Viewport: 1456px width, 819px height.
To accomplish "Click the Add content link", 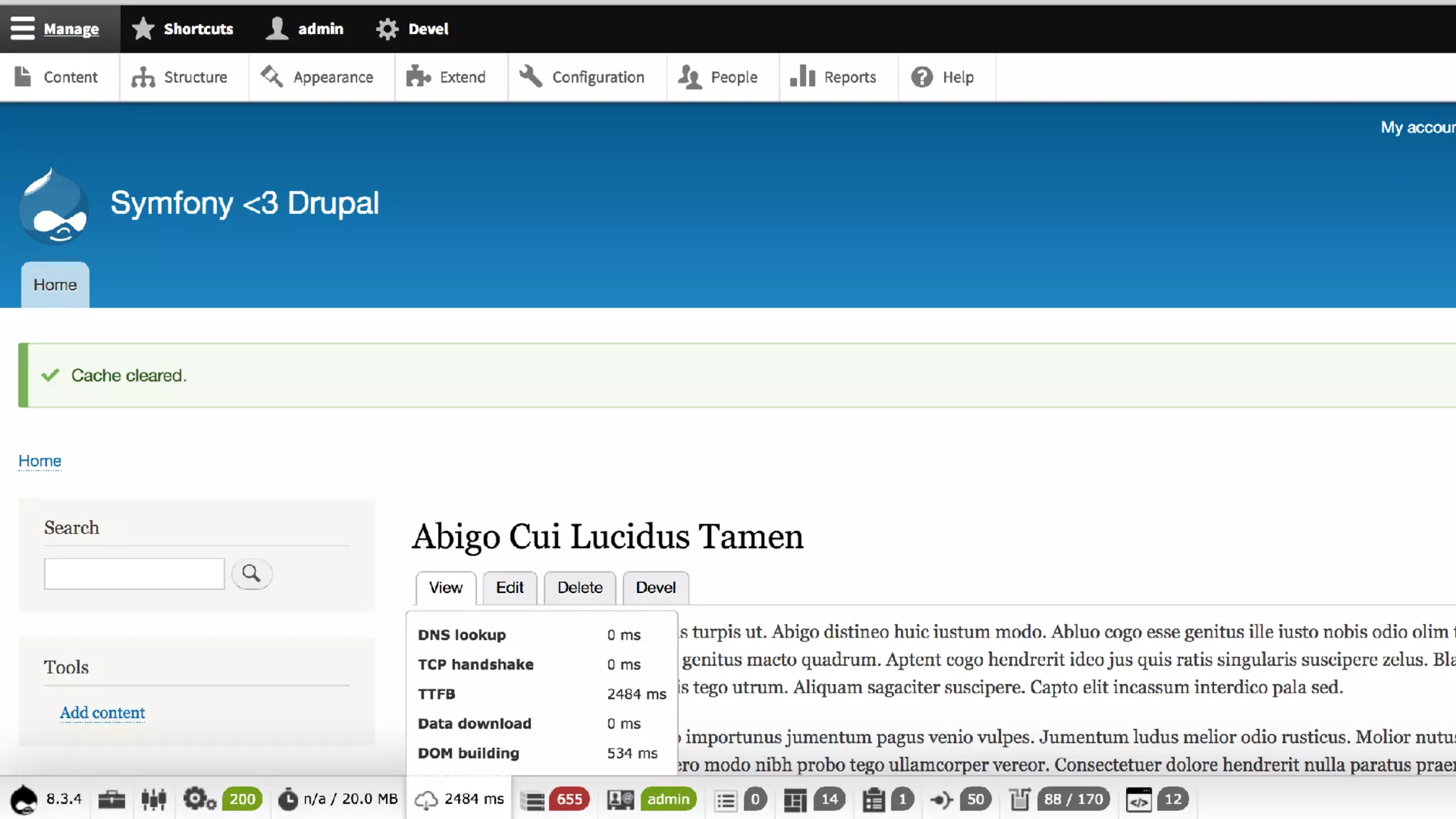I will (x=102, y=712).
